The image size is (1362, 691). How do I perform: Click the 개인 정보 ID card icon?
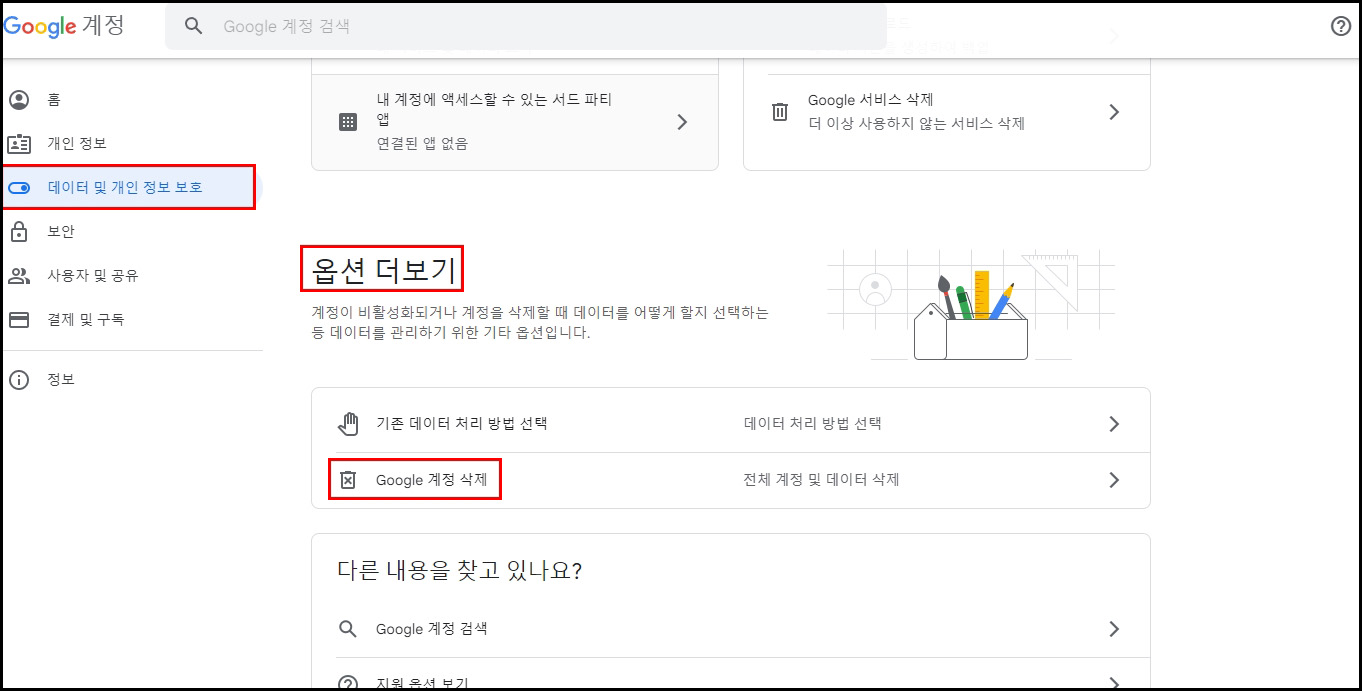19,144
